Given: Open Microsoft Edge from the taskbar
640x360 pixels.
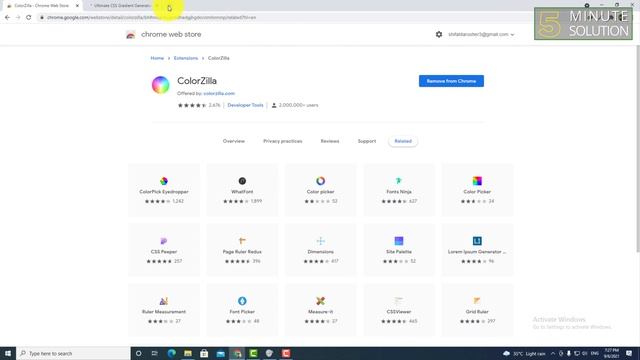Looking at the screenshot, I should pos(171,353).
